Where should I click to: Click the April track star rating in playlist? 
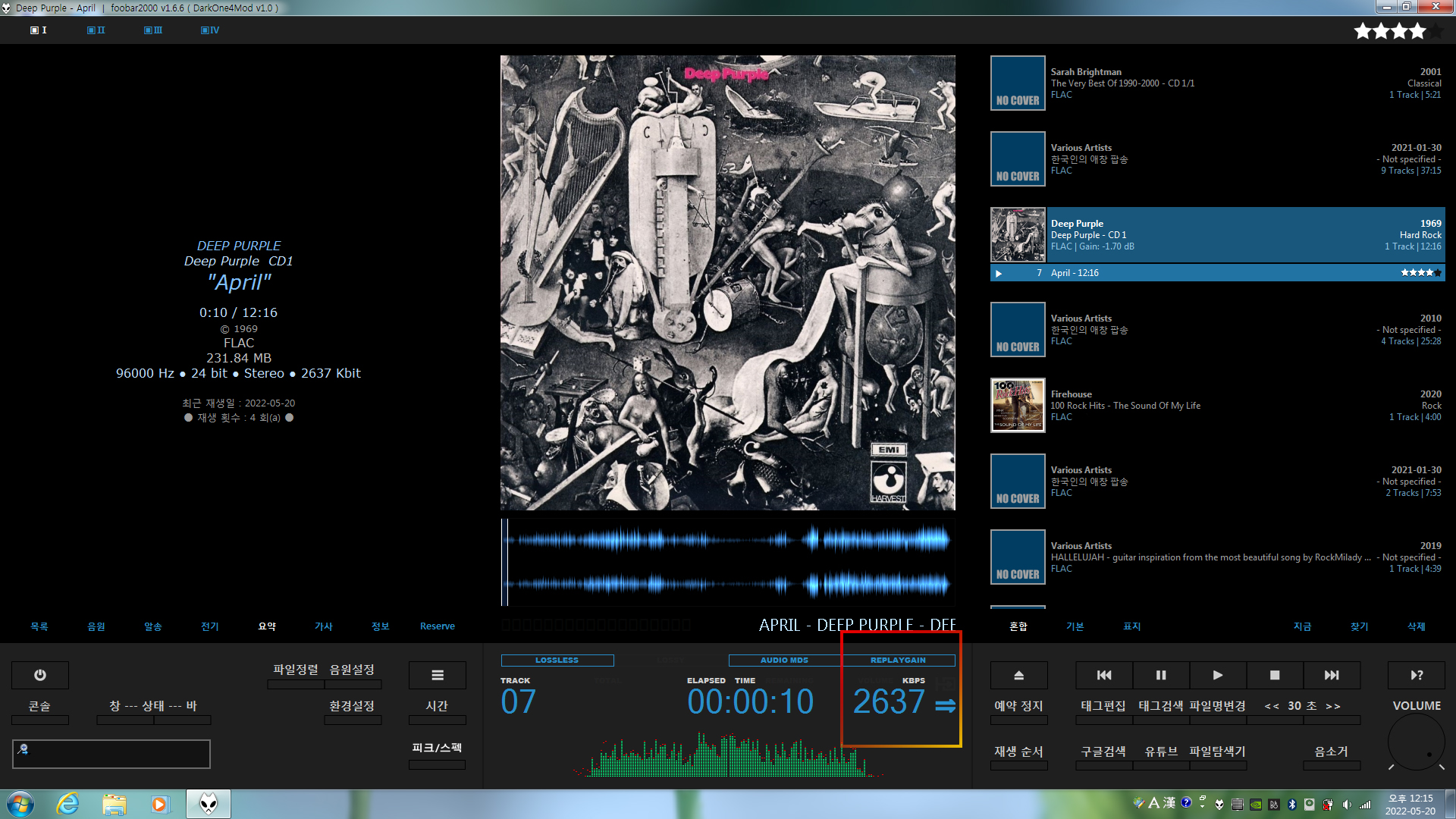pos(1421,273)
